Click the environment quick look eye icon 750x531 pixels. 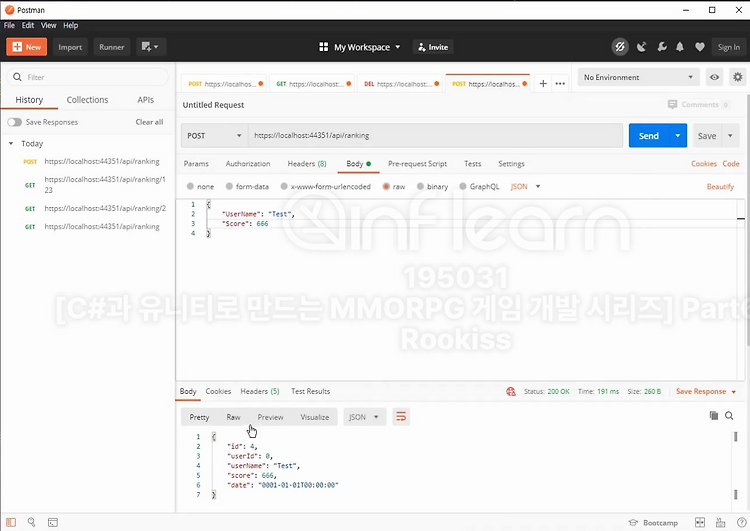714,77
